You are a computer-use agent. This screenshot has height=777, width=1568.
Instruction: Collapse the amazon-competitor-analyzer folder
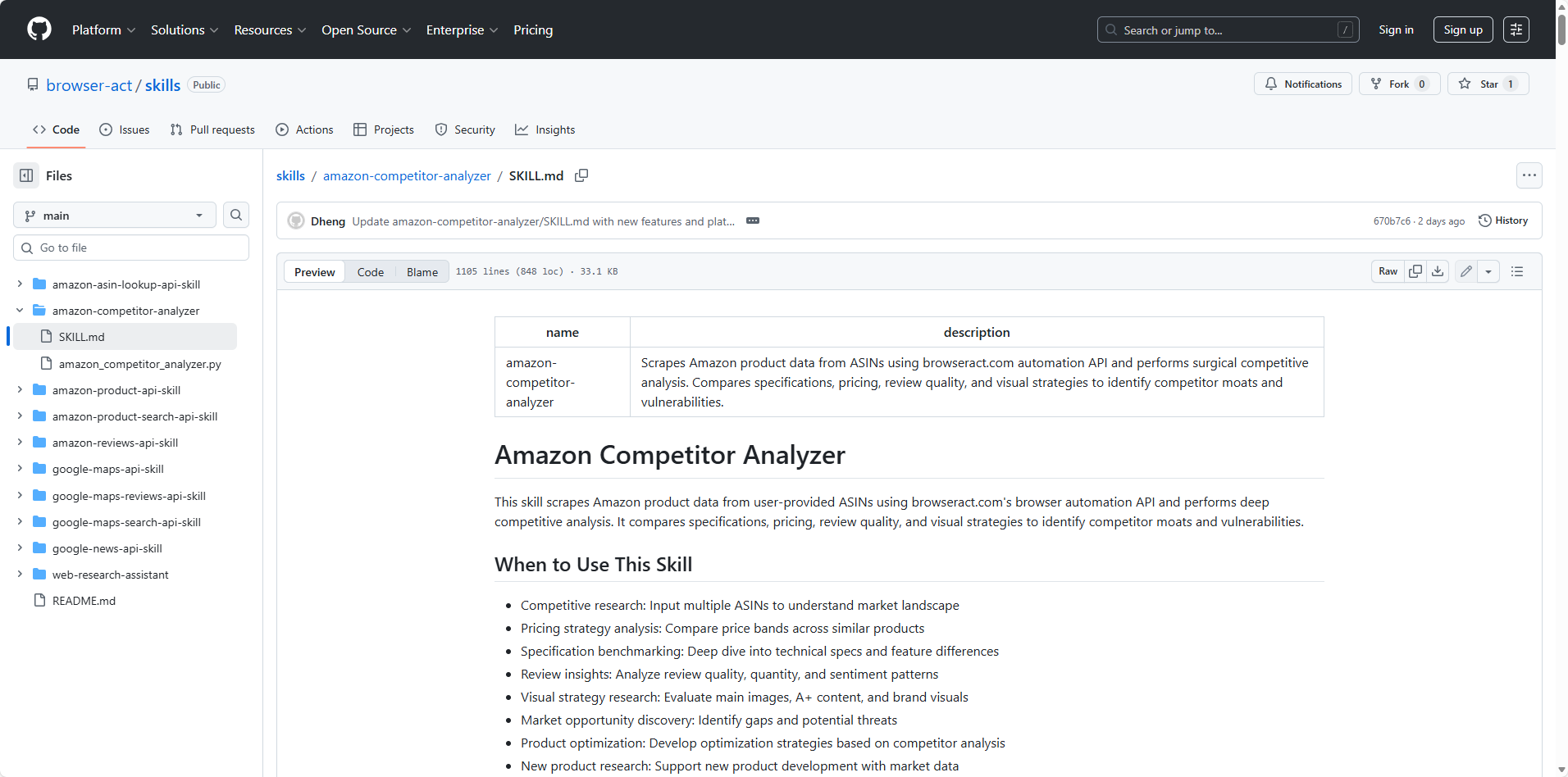19,311
